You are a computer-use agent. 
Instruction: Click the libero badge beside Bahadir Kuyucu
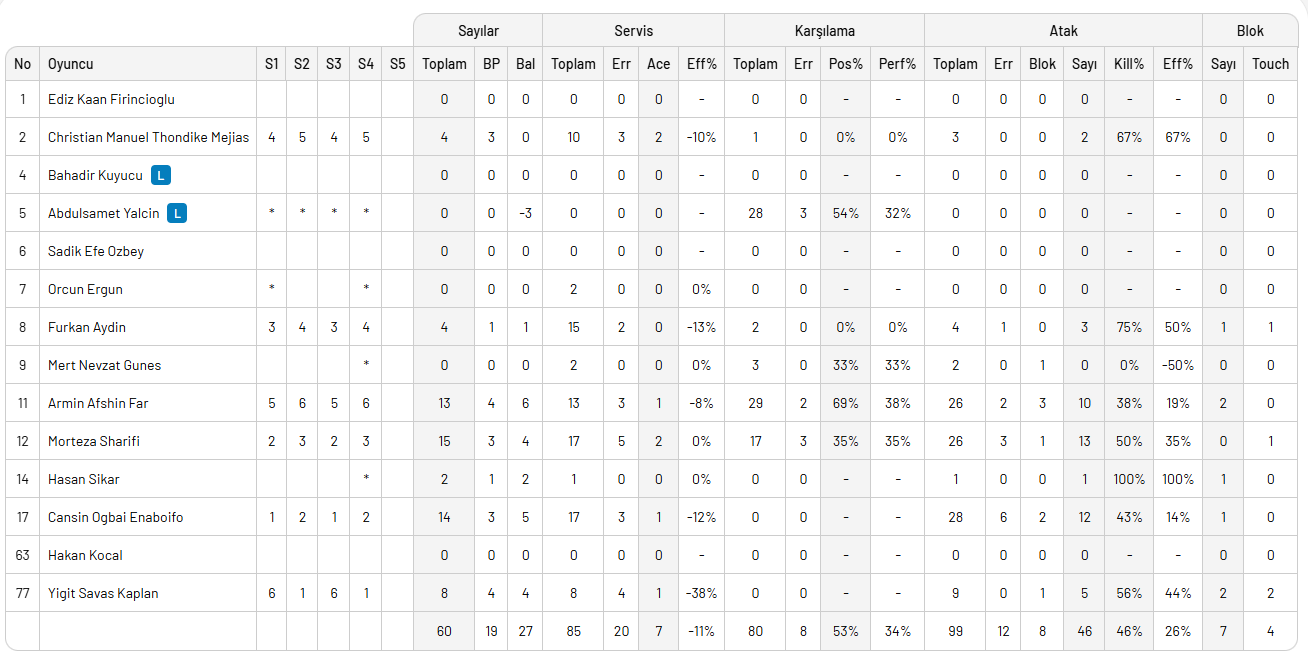pos(161,176)
